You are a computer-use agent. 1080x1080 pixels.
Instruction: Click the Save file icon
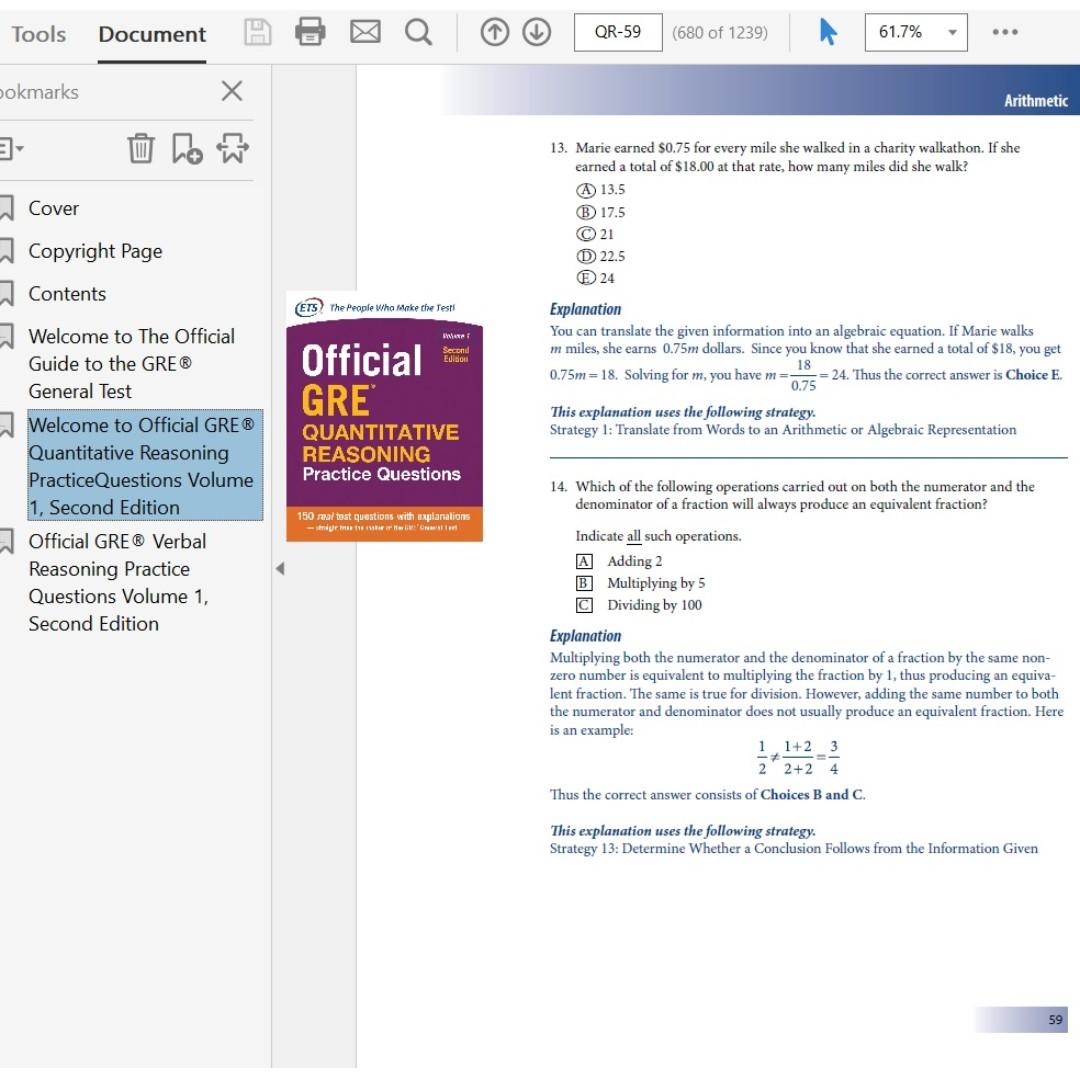[258, 32]
